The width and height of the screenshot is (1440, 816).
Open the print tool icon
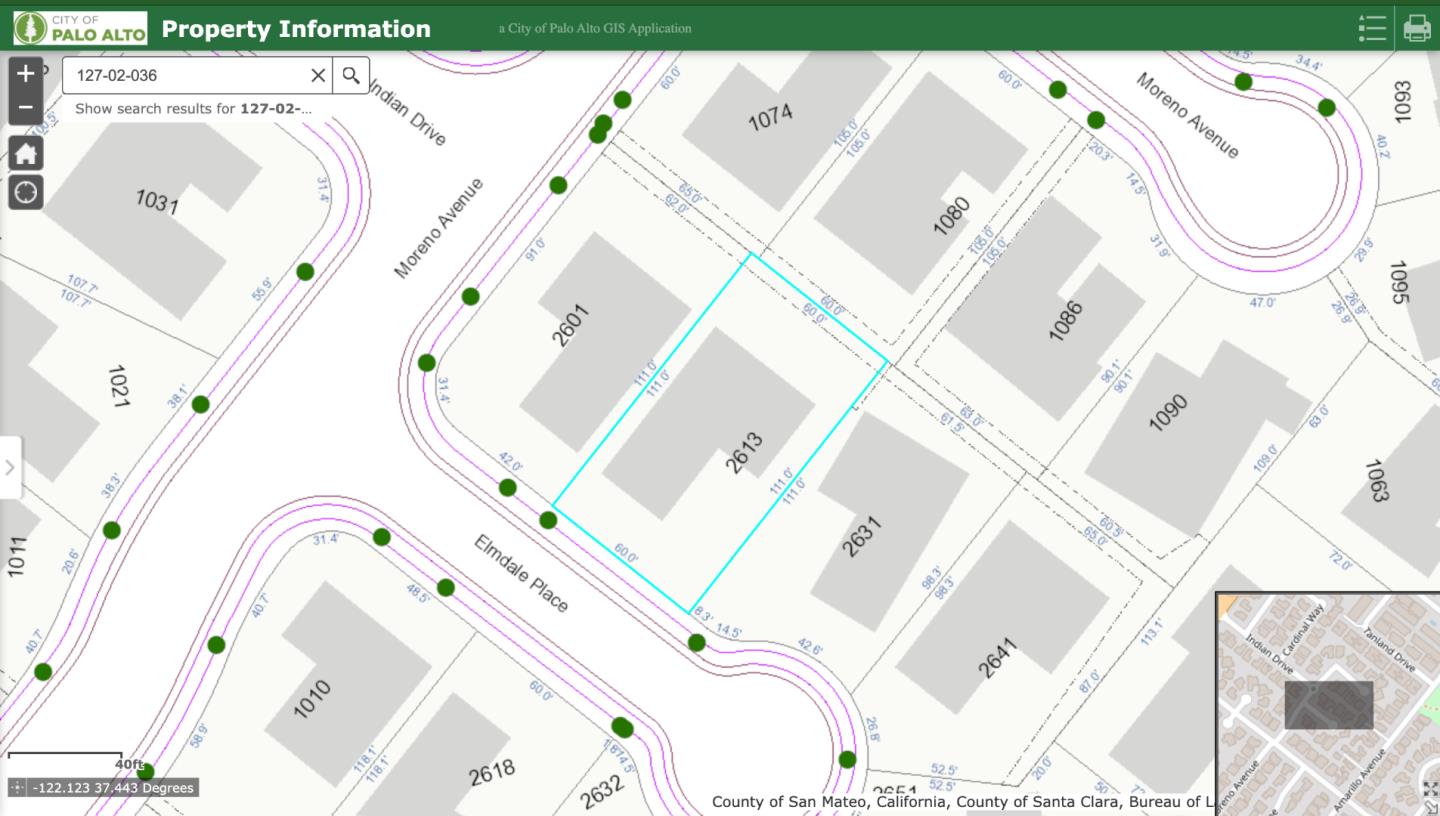1416,28
